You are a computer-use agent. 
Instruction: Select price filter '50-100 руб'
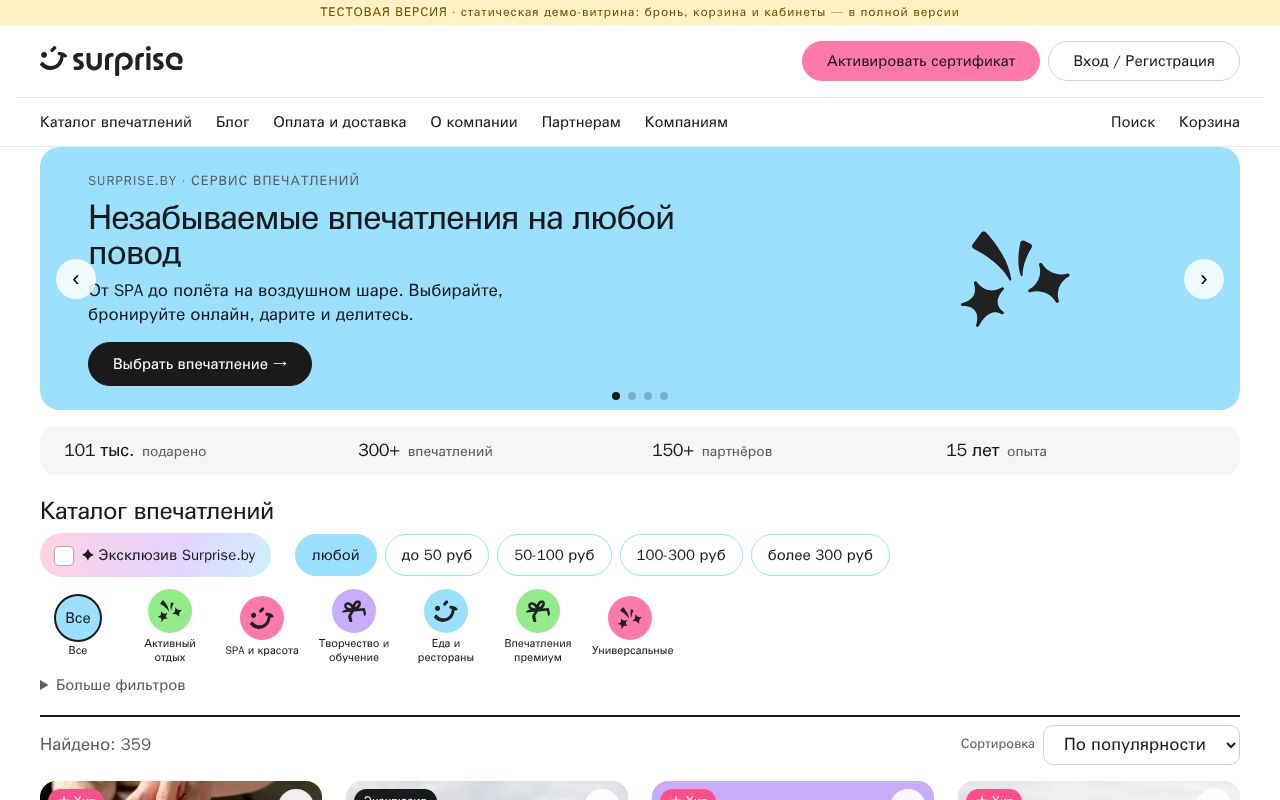(x=554, y=555)
